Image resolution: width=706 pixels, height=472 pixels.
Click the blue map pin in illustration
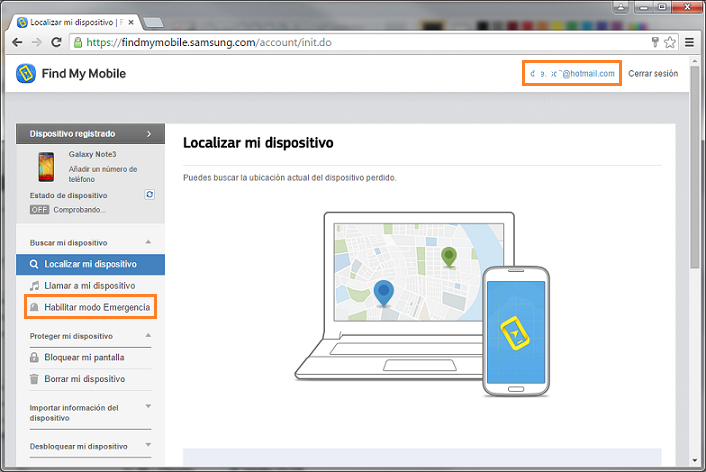[384, 293]
